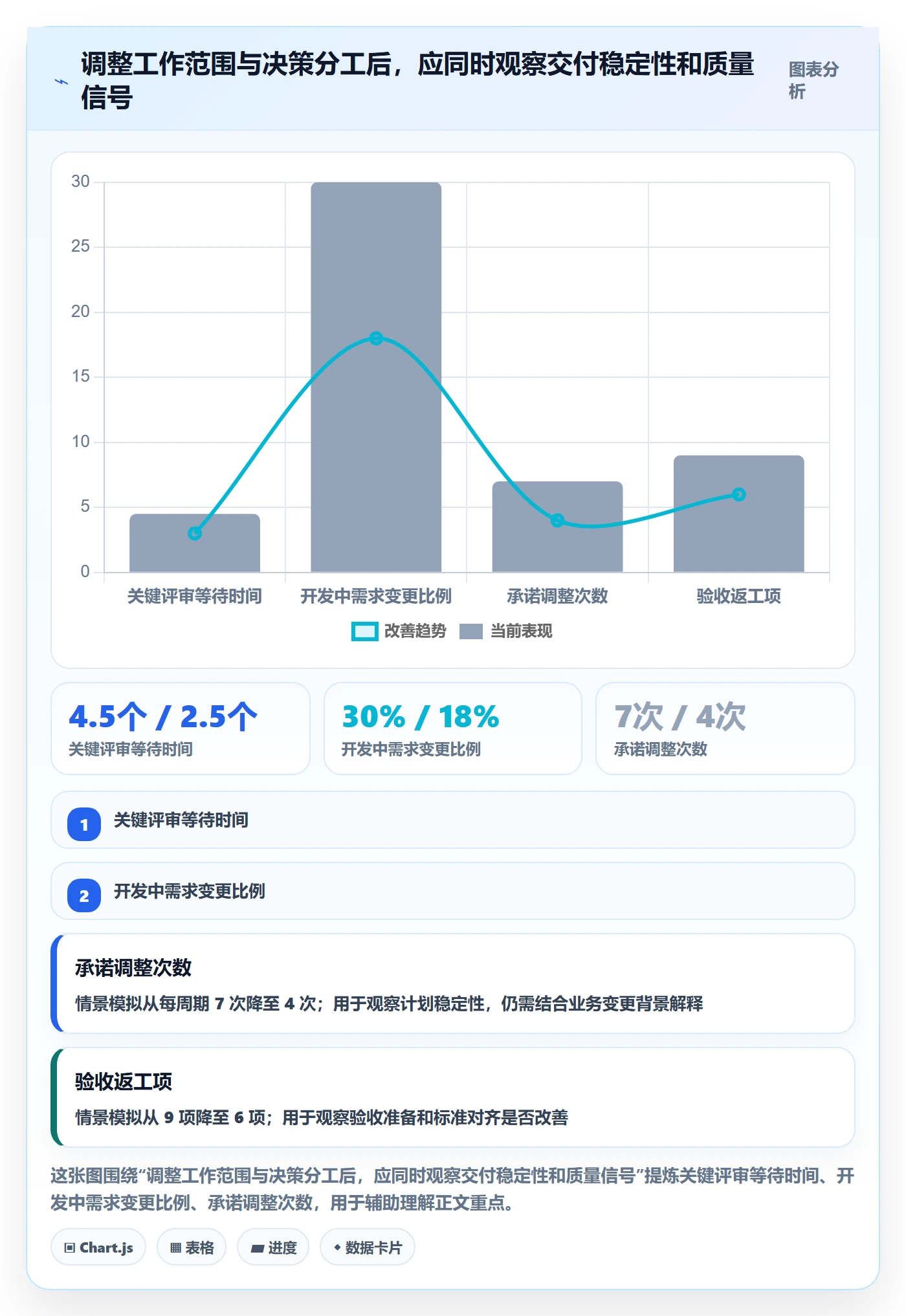906x1316 pixels.
Task: Open the 7次 / 4次 stat card
Action: (x=725, y=729)
